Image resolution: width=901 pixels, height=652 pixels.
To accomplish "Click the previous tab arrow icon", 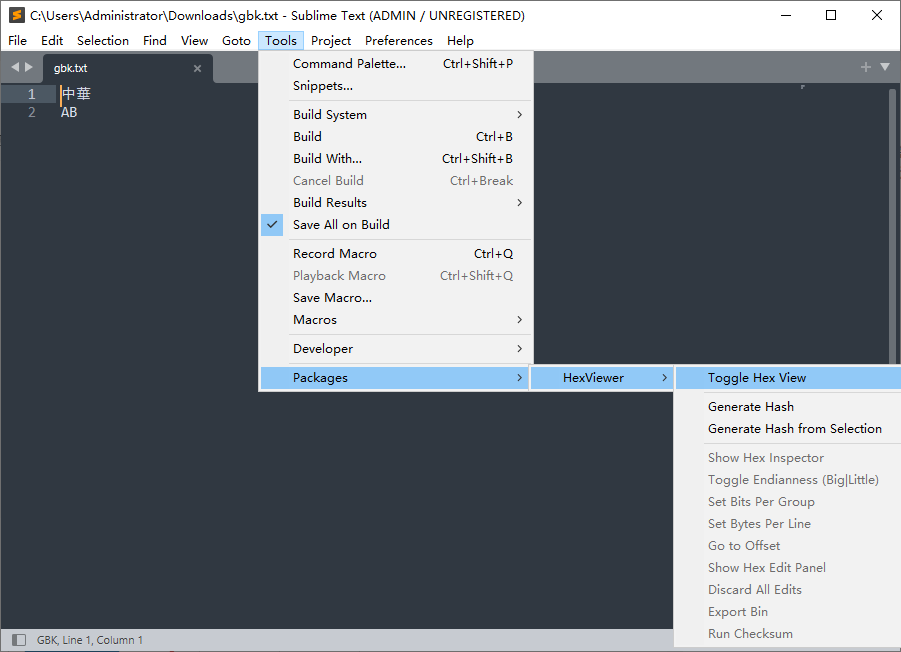I will (15, 67).
